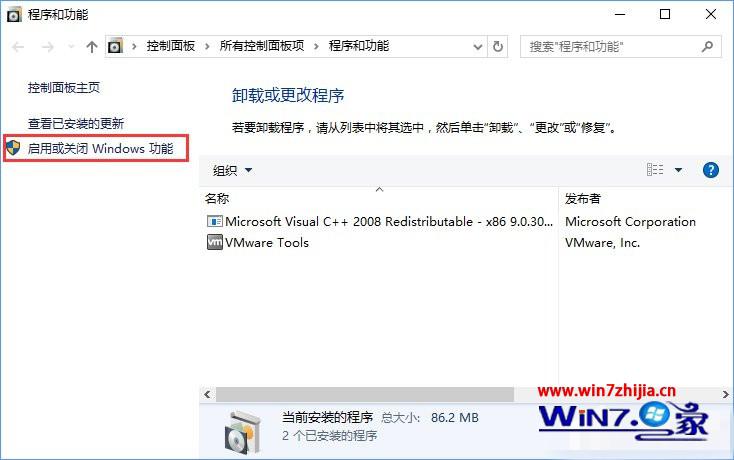Open the recent locations dropdown arrow
Viewport: 734px width, 460px height.
71,46
